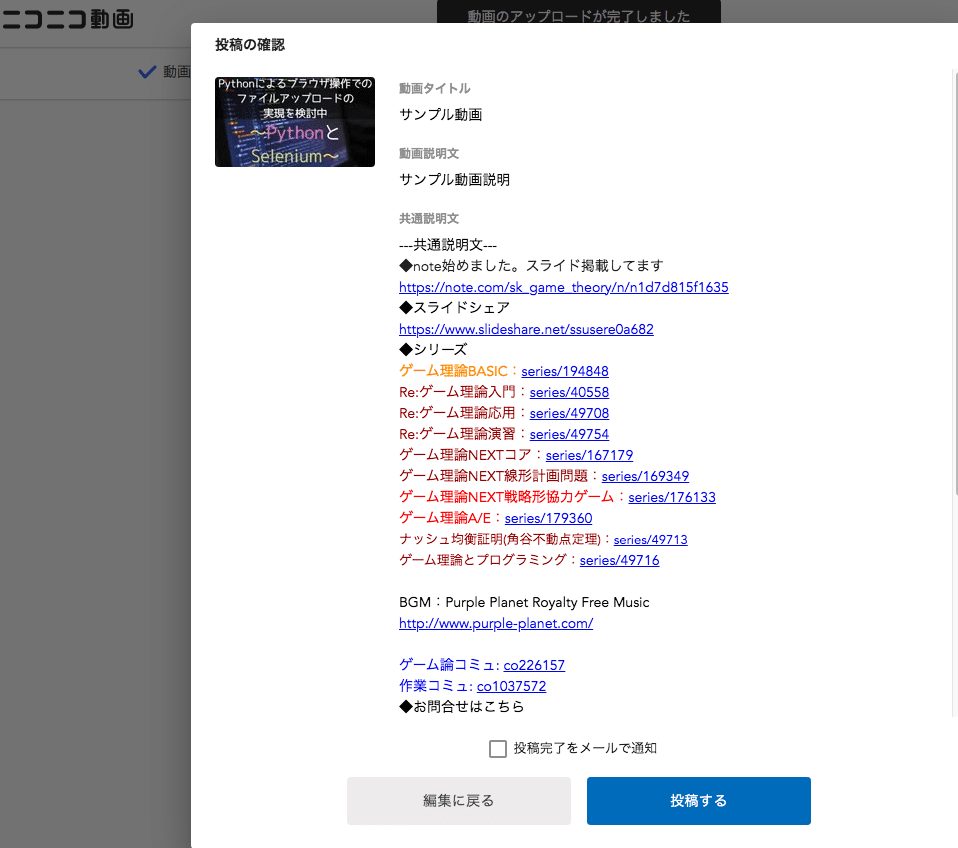
Task: Submit the post with 投稿する button
Action: (698, 801)
